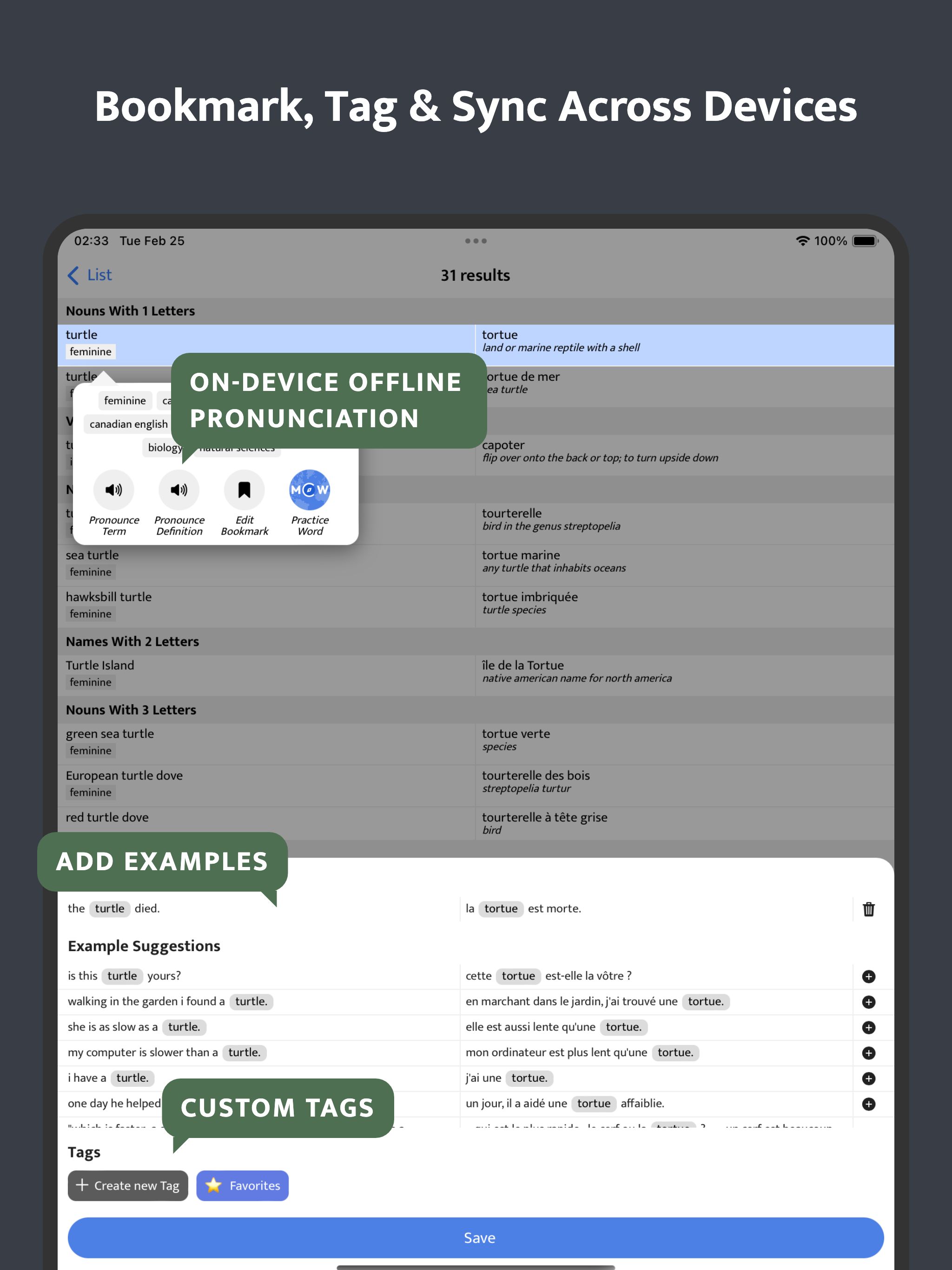Open the 'Turtle Island' result
Screen dimensions: 952x1270
click(x=266, y=675)
